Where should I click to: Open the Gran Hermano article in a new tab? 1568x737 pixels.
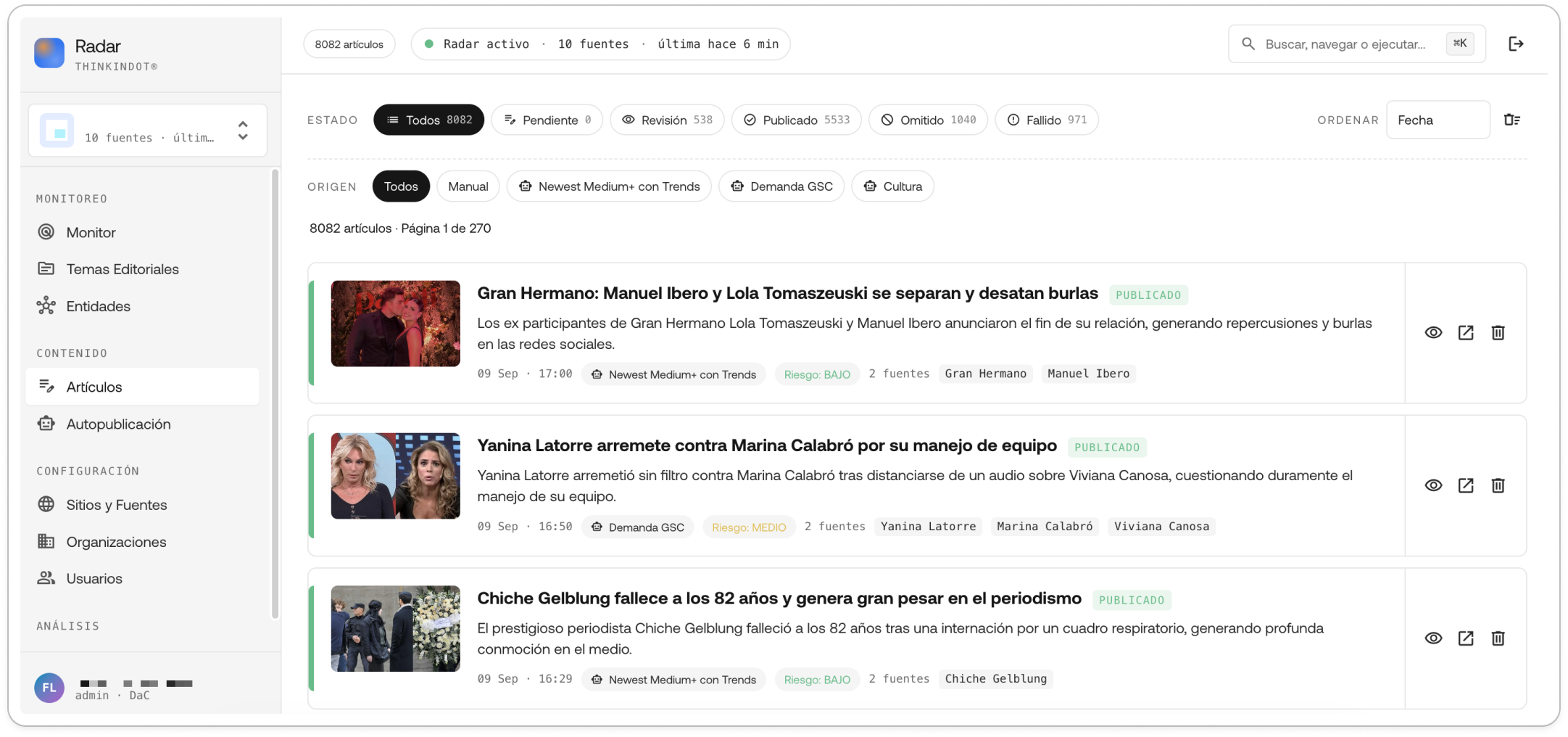click(x=1466, y=332)
